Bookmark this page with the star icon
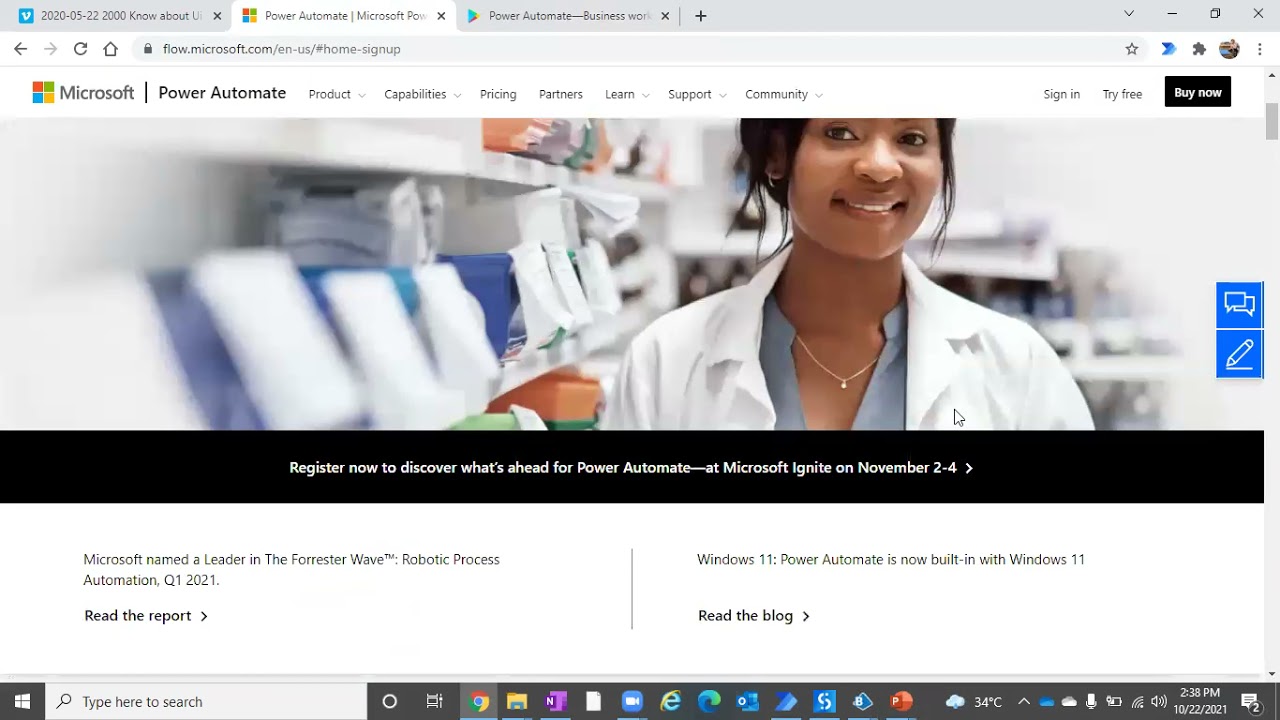The image size is (1280, 720). (1132, 48)
